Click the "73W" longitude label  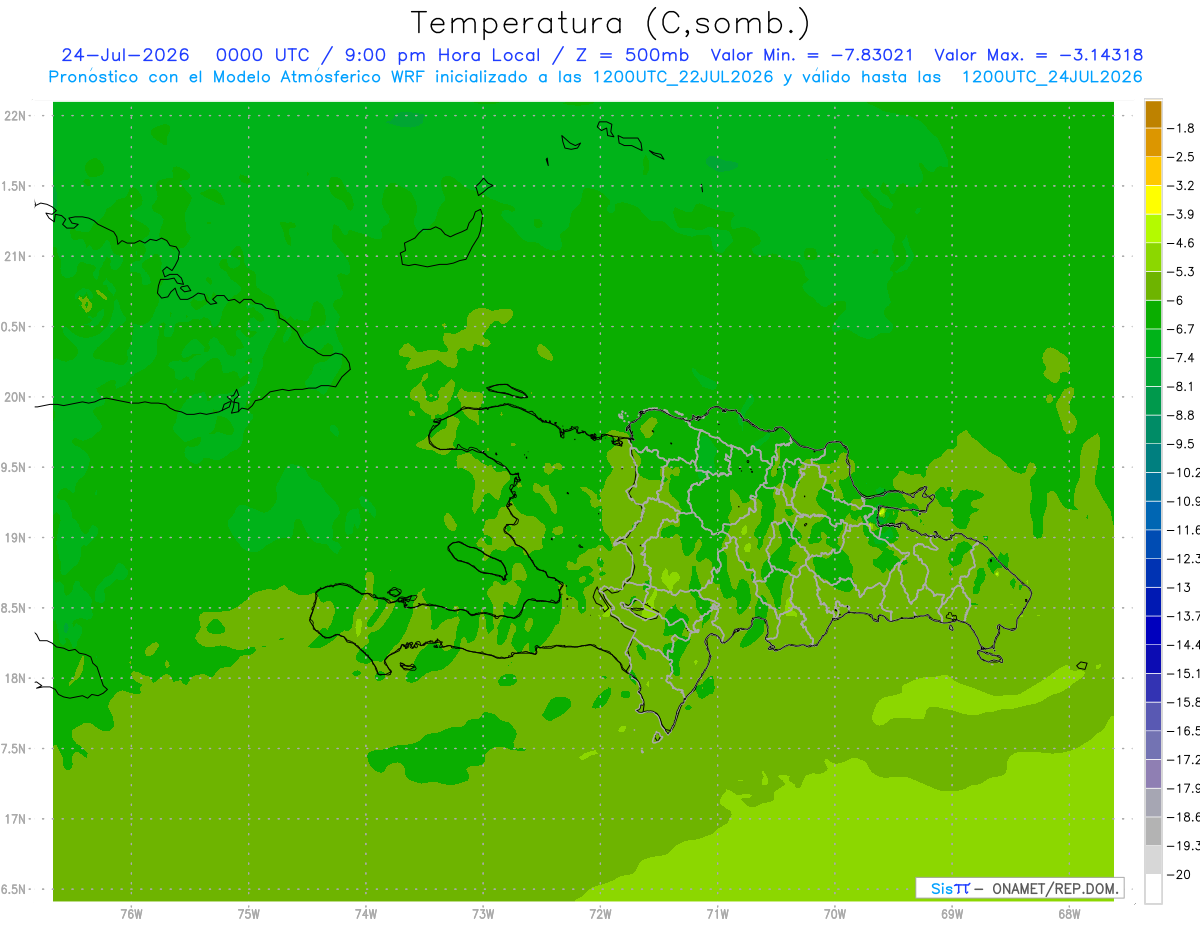pos(483,913)
